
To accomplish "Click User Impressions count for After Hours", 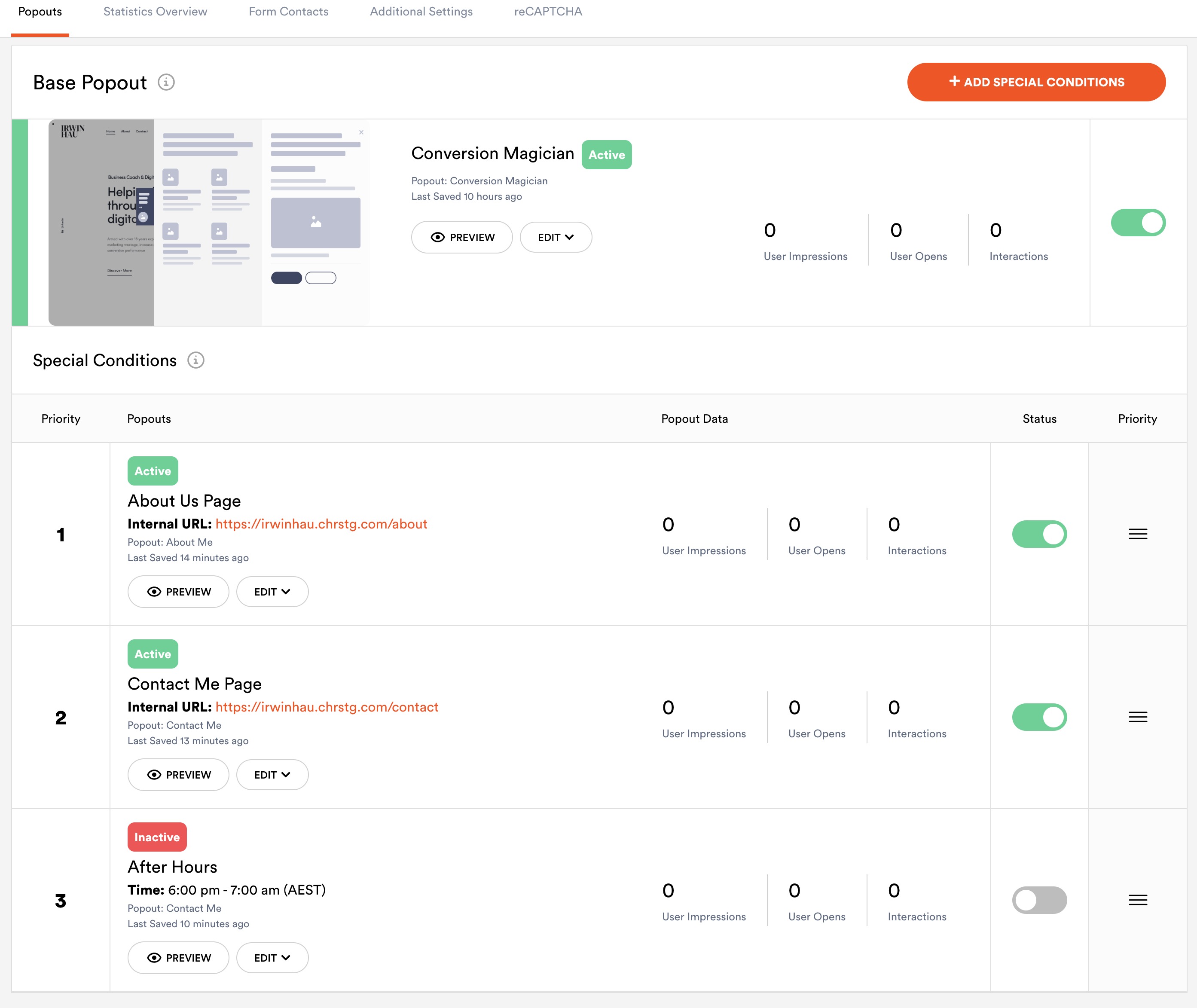I will (668, 891).
